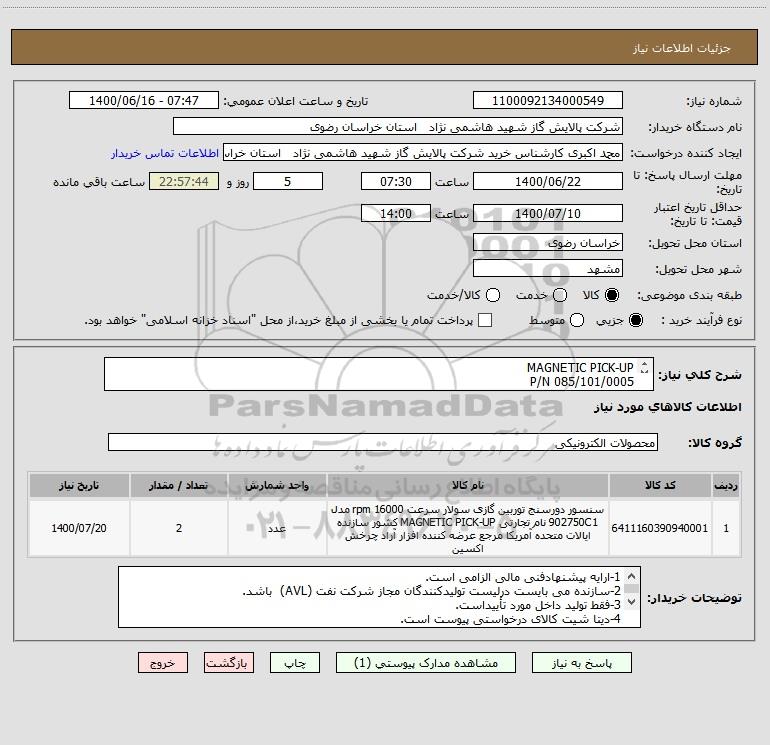Click the شماره نیاز number field
Image resolution: width=770 pixels, height=745 pixels.
coord(548,100)
